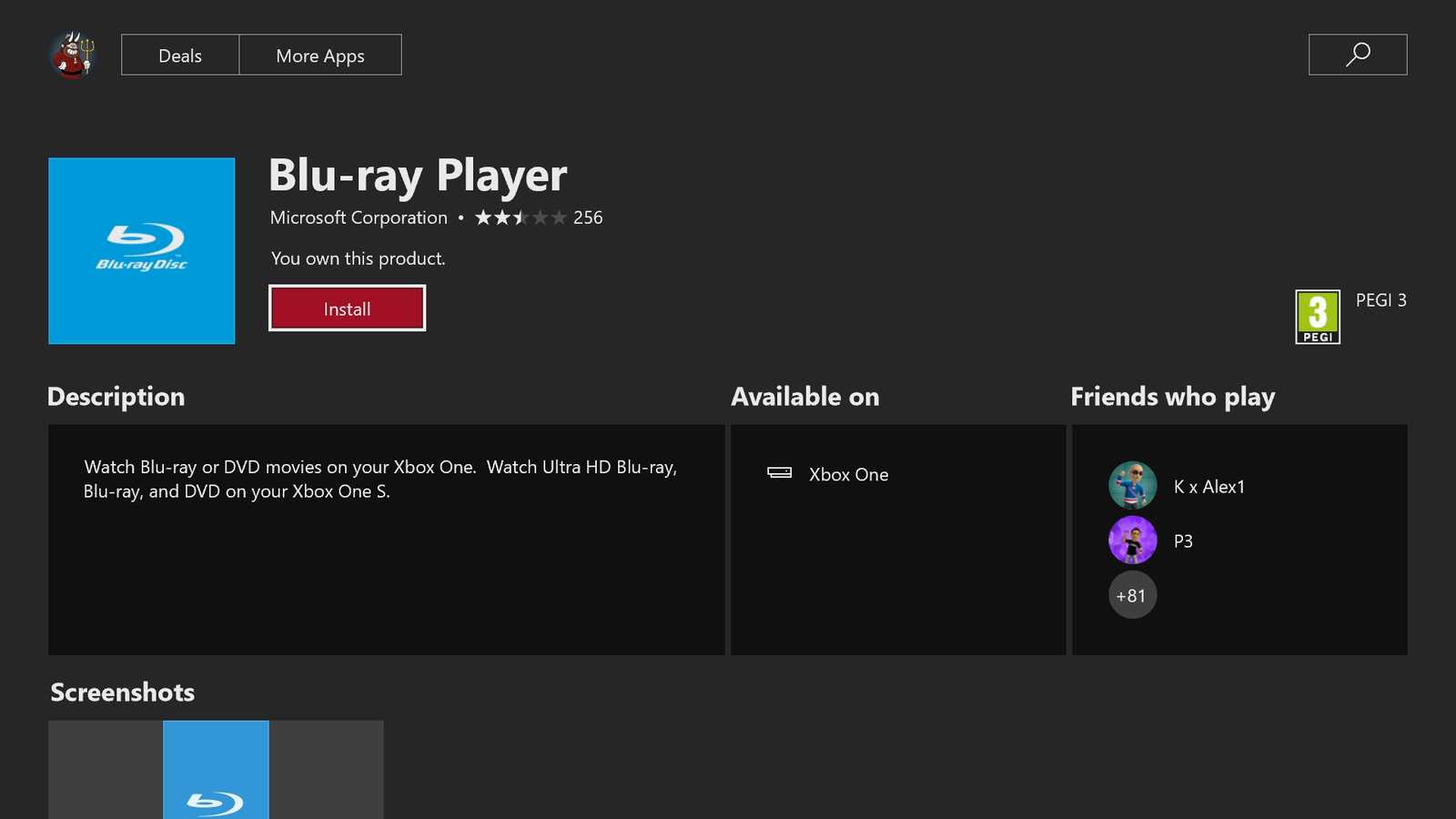1456x819 pixels.
Task: Click the Description section heading
Action: [x=116, y=397]
